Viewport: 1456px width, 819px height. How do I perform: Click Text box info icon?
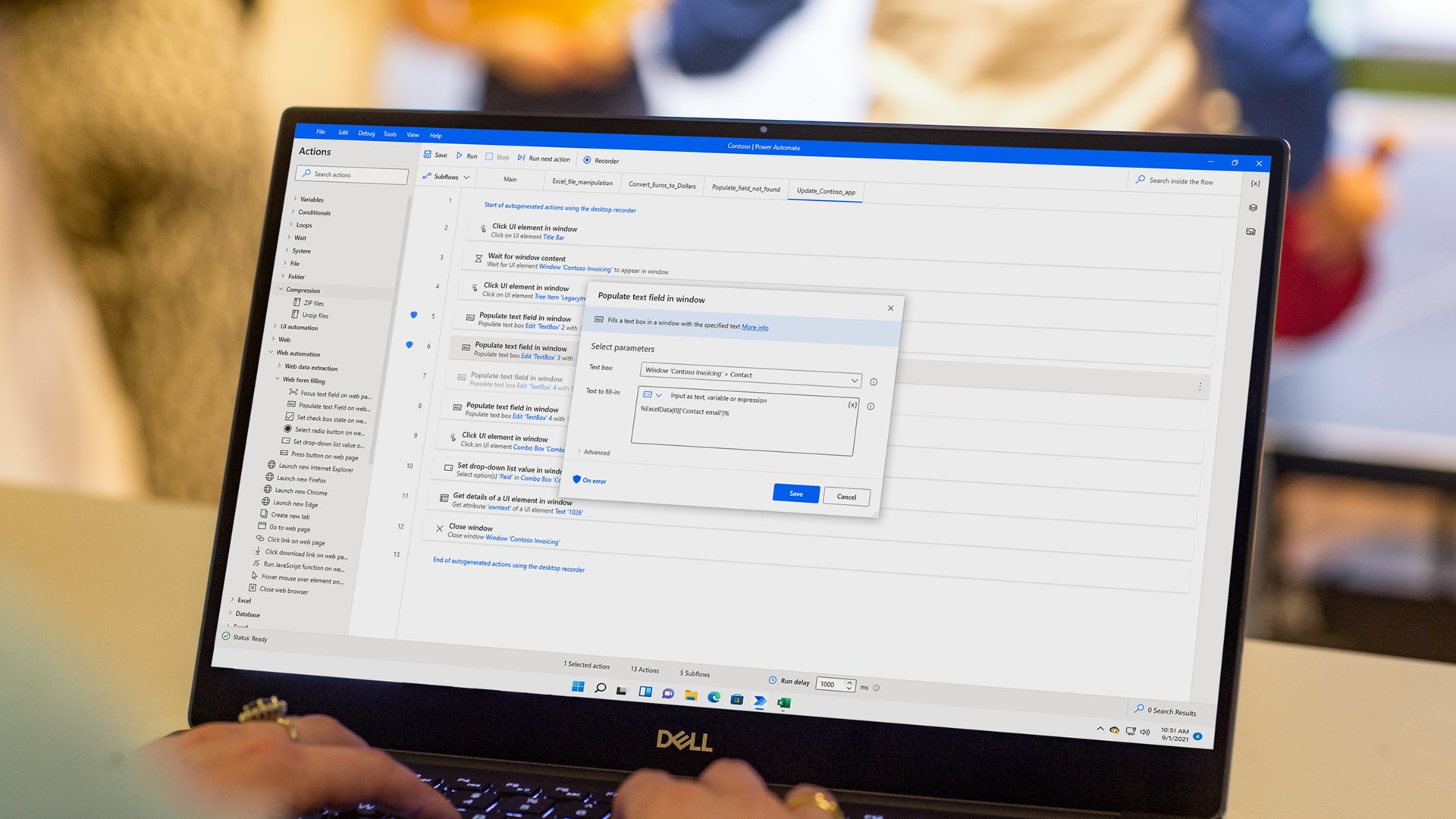click(x=874, y=382)
